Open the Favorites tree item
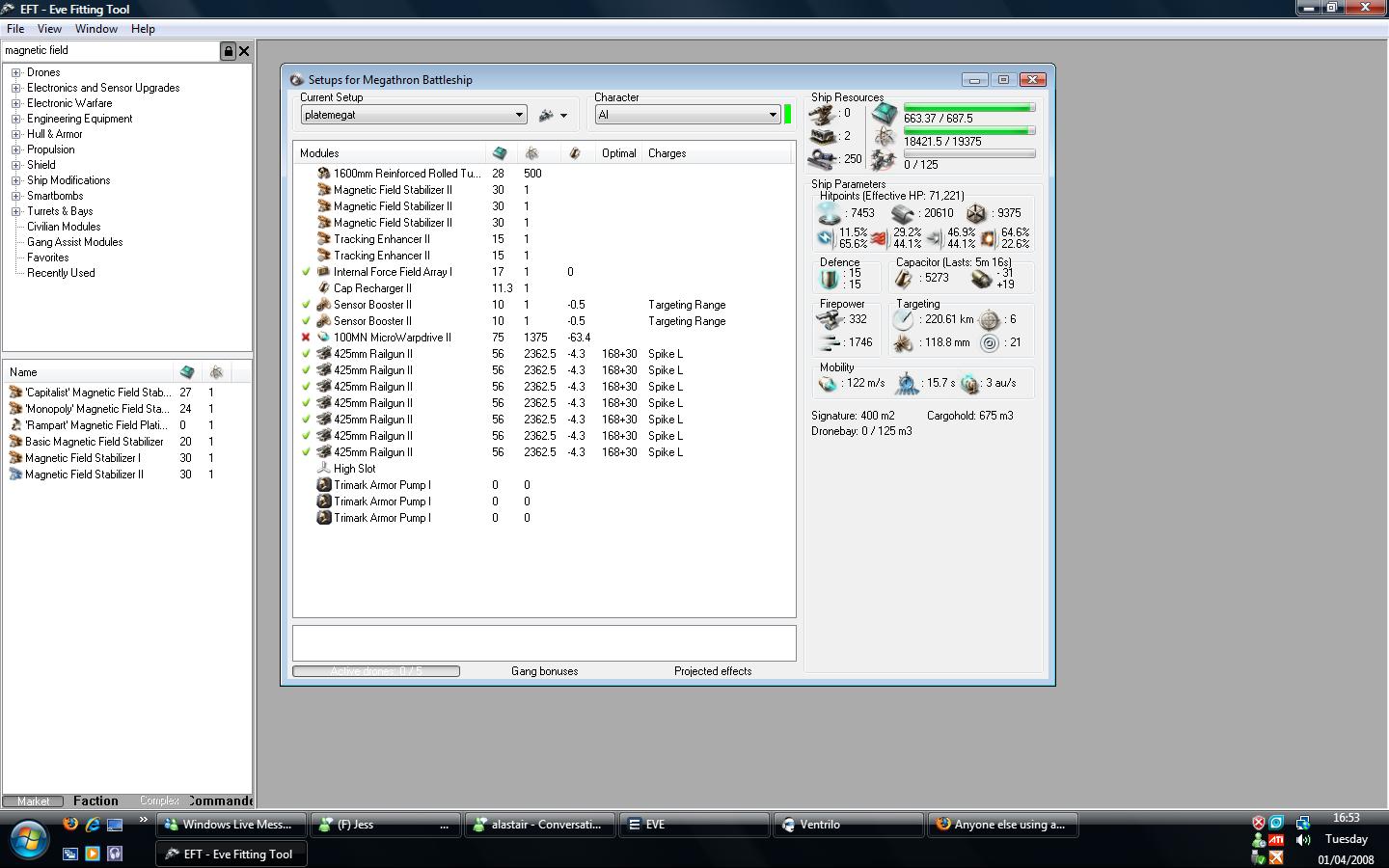The width and height of the screenshot is (1389, 868). click(x=48, y=258)
